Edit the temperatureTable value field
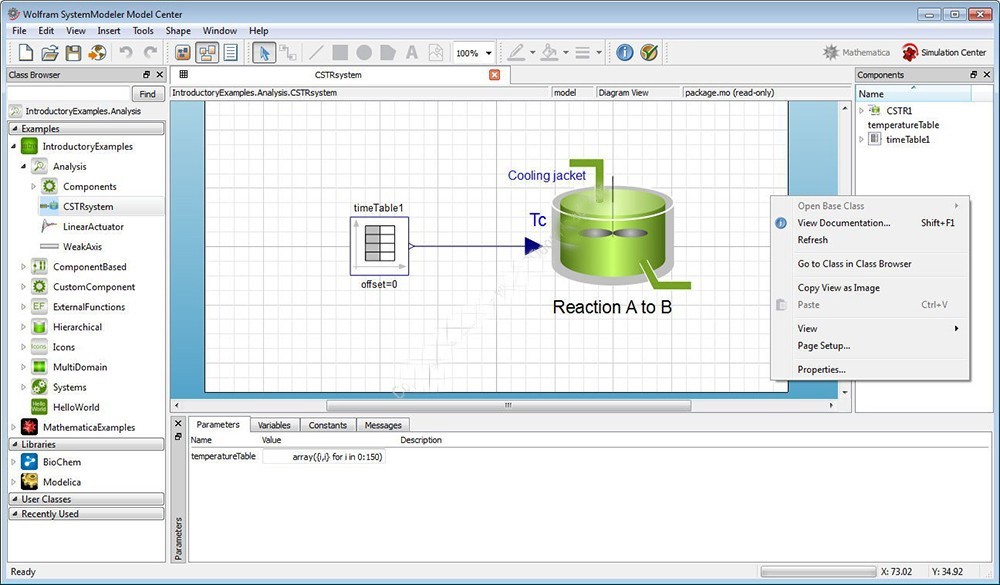The width and height of the screenshot is (1000, 585). pyautogui.click(x=323, y=457)
